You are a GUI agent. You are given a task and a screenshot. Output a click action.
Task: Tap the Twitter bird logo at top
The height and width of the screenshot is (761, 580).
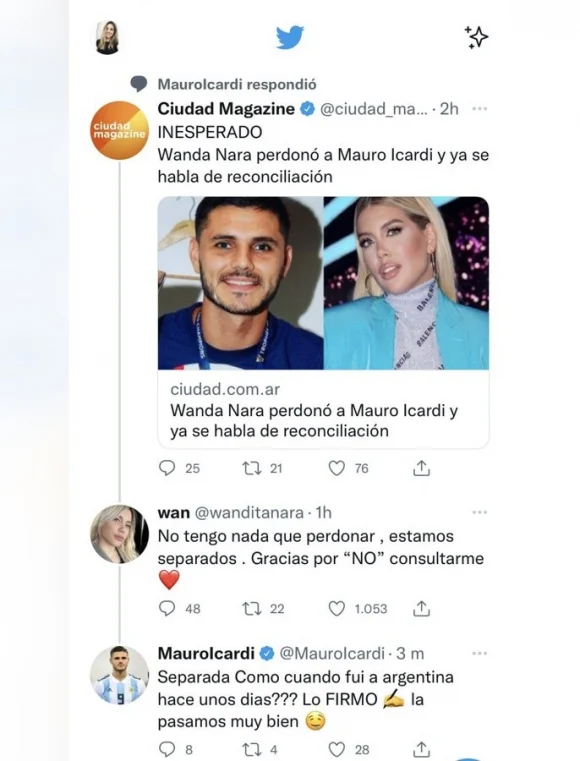290,37
